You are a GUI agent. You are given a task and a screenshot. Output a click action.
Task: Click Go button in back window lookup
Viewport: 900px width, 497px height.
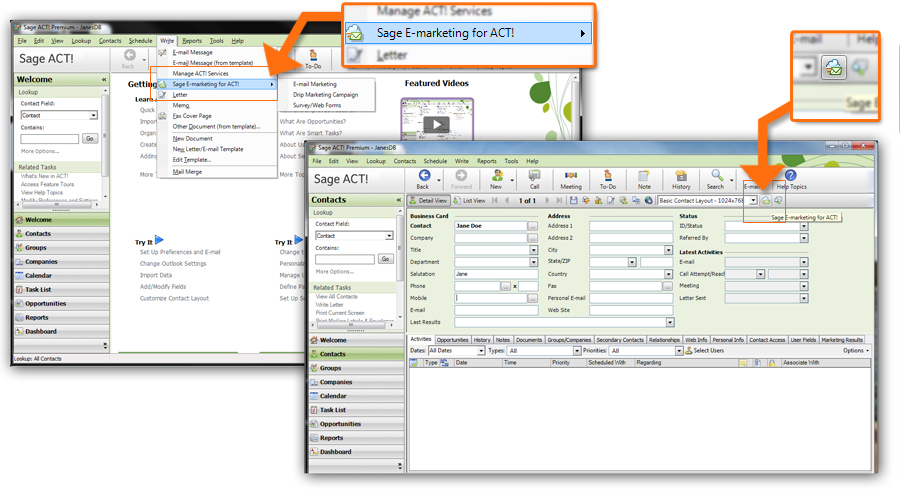[x=90, y=138]
